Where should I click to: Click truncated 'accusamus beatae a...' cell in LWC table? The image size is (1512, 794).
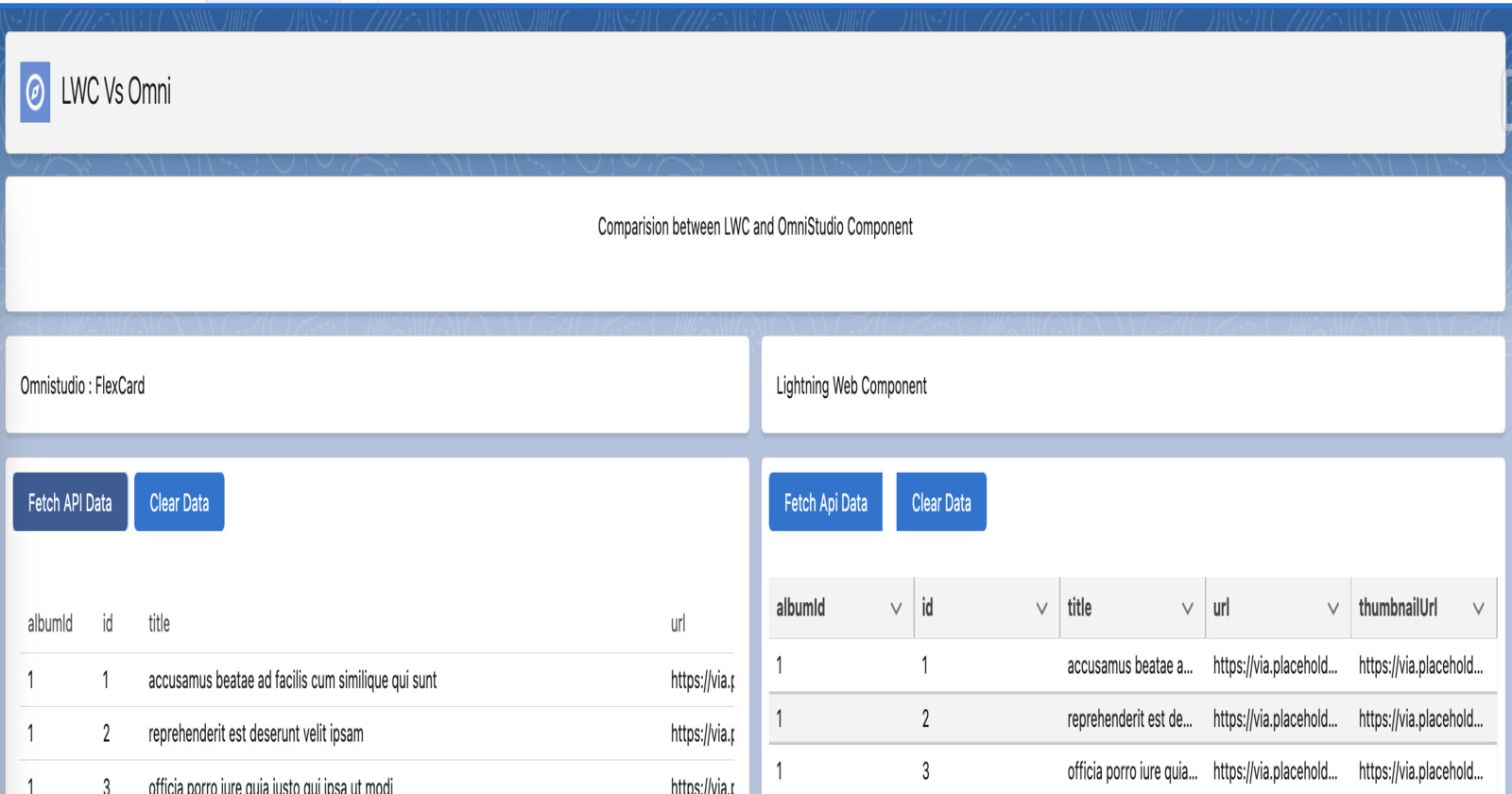pyautogui.click(x=1130, y=665)
